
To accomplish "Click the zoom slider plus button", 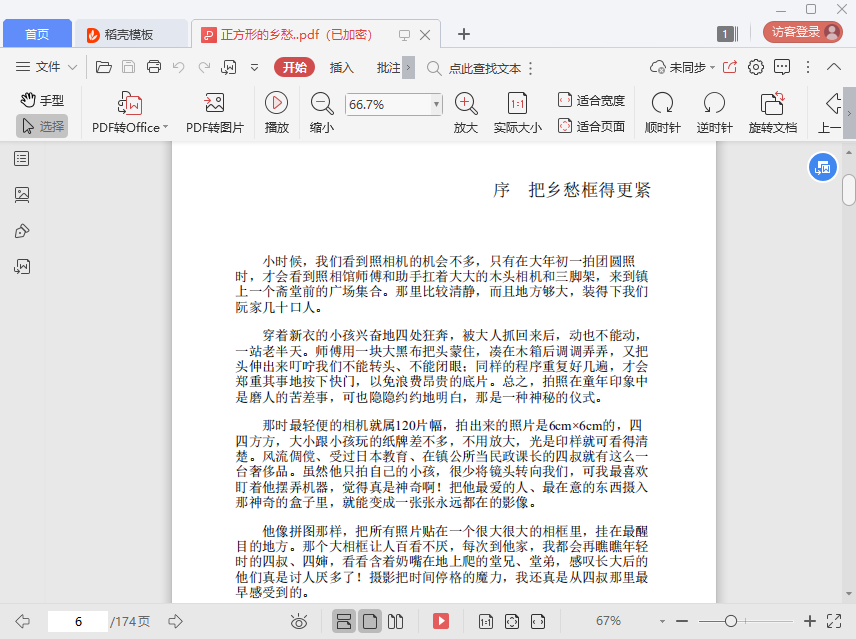I will [810, 621].
